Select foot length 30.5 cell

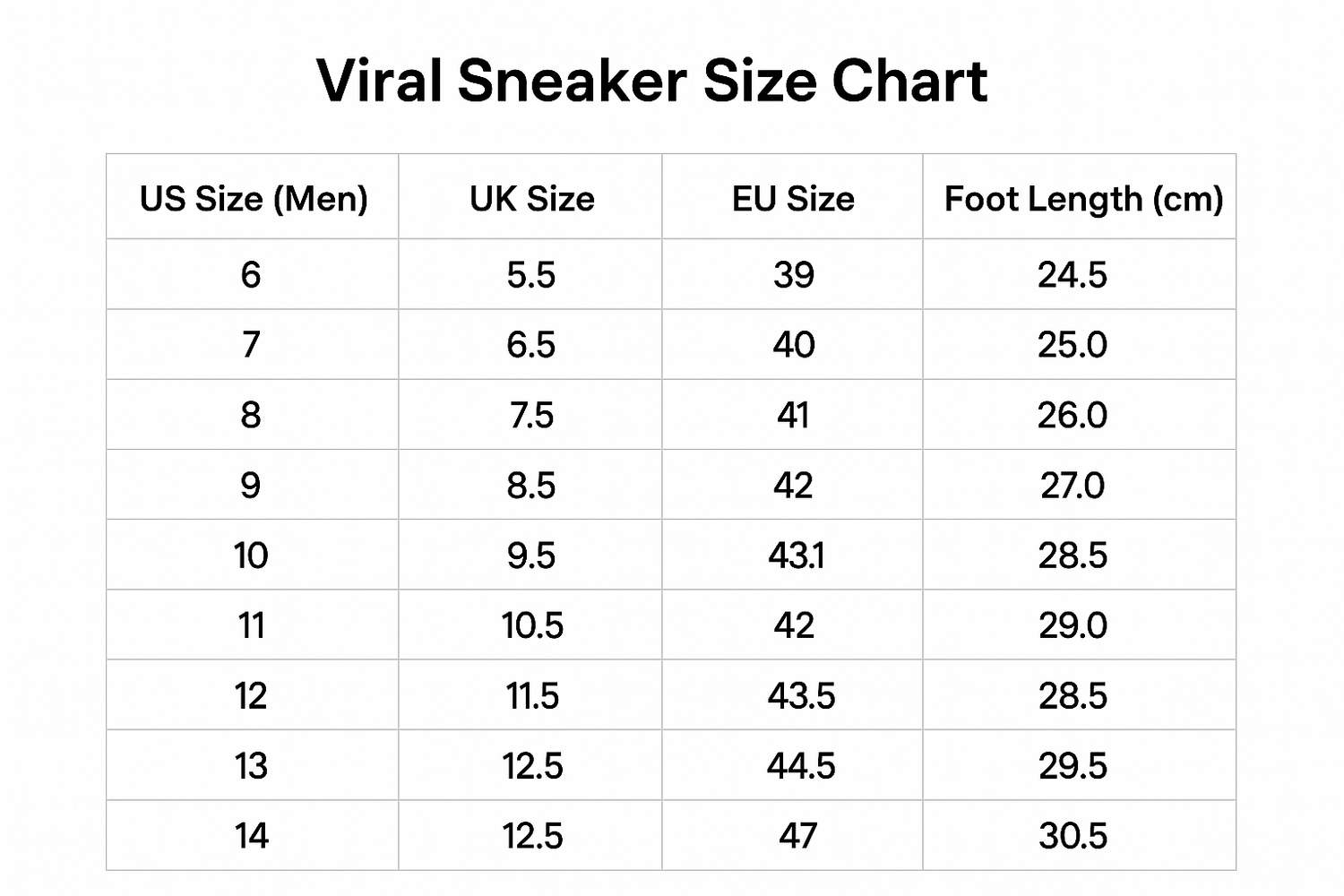tap(1073, 836)
